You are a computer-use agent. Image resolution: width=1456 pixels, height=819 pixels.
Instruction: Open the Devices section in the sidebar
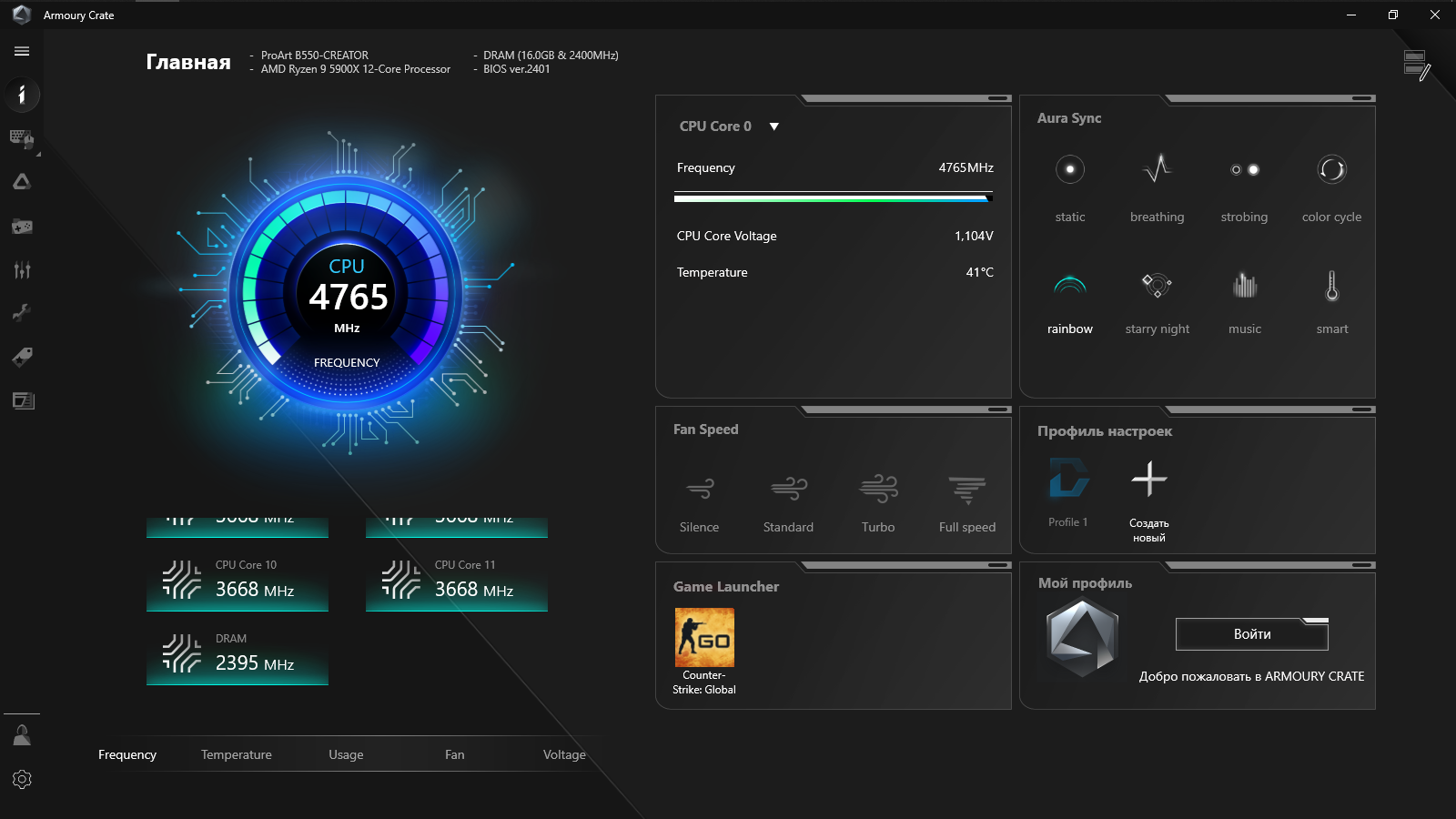point(22,139)
